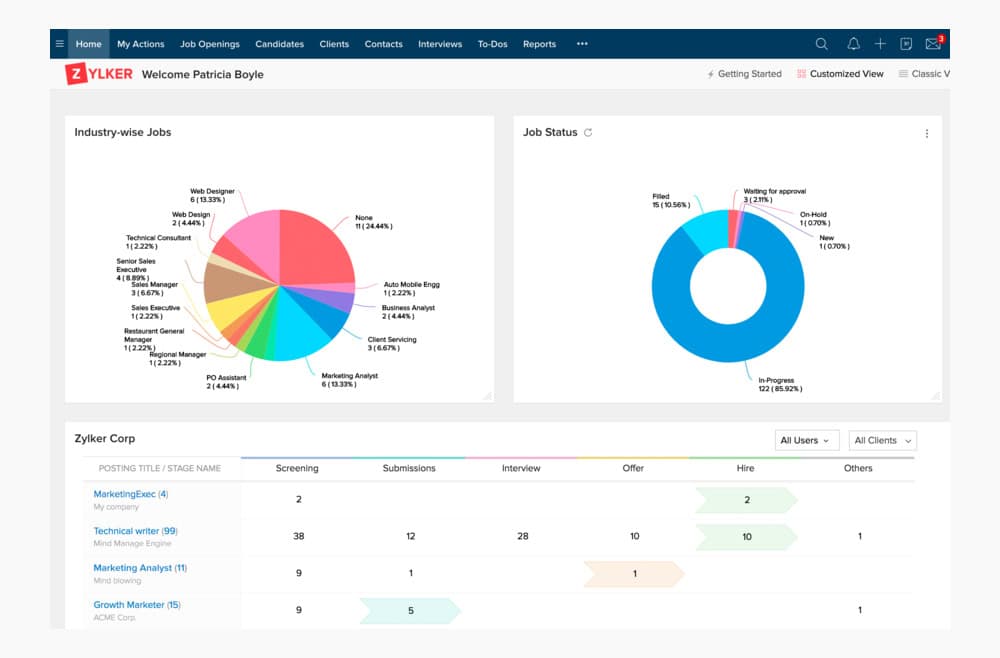Switch to Customized View
The image size is (1000, 658).
(846, 74)
